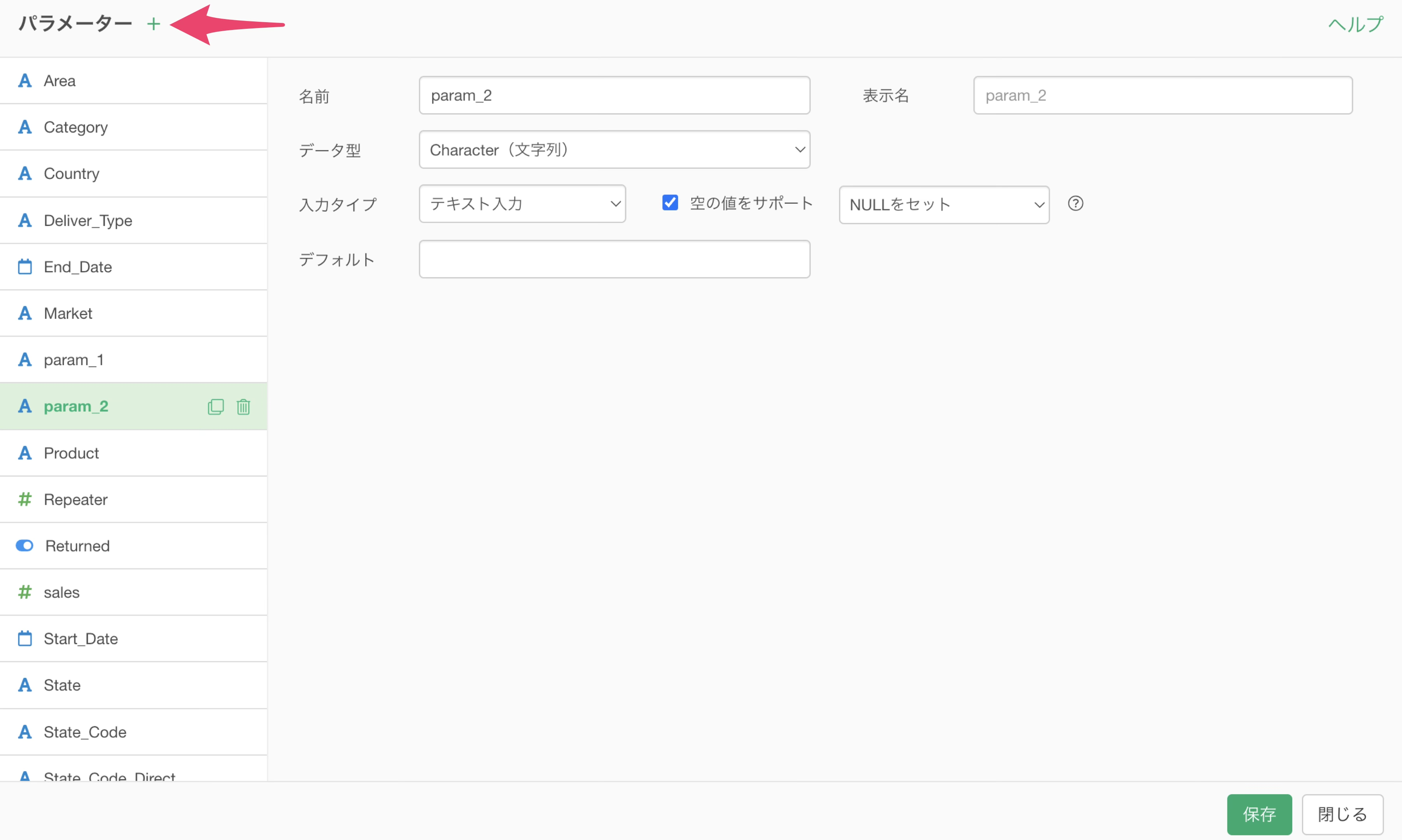Expand the NULLをセット dropdown
Viewport: 1402px width, 840px height.
click(943, 205)
